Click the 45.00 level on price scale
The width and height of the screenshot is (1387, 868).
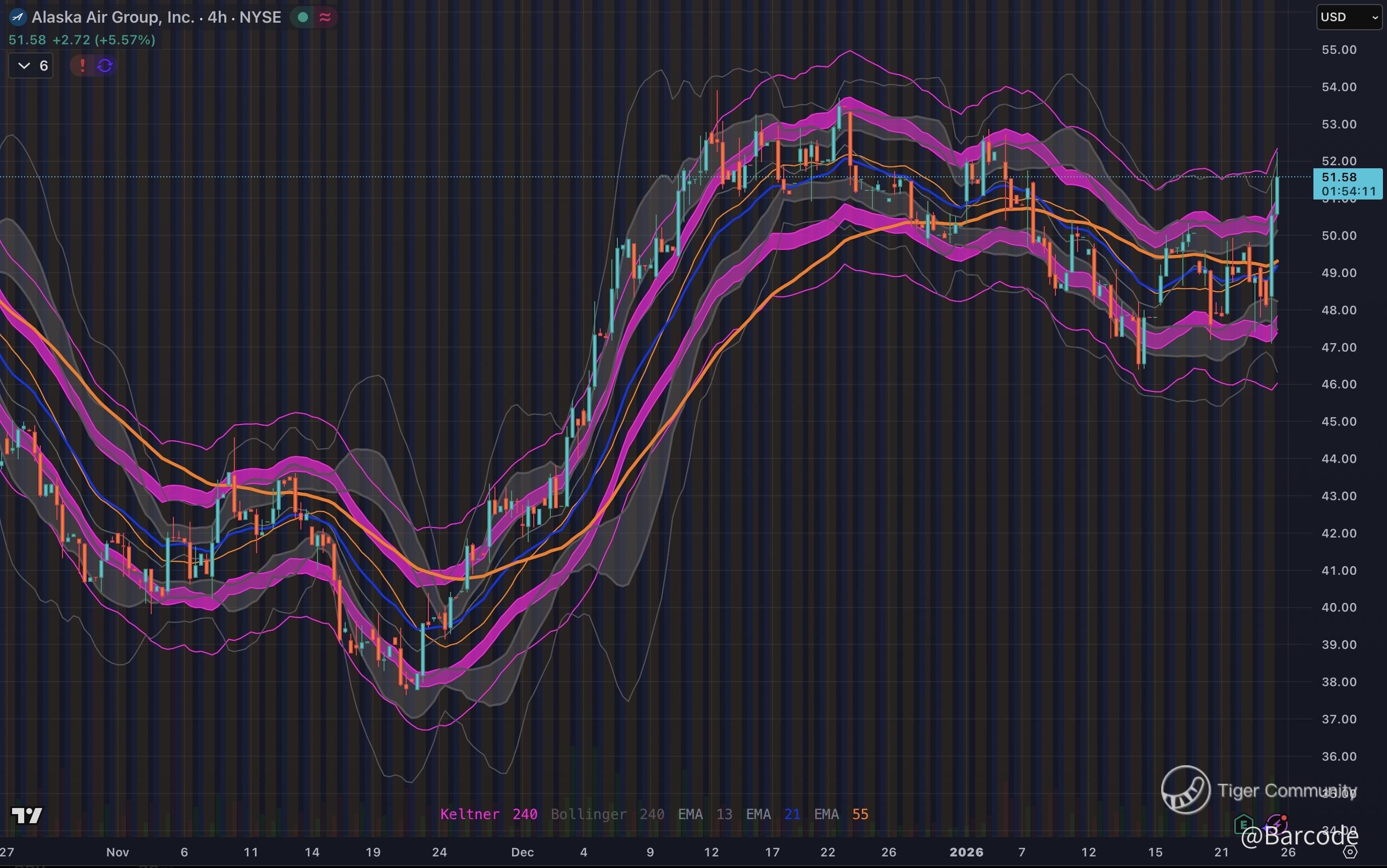pyautogui.click(x=1339, y=421)
